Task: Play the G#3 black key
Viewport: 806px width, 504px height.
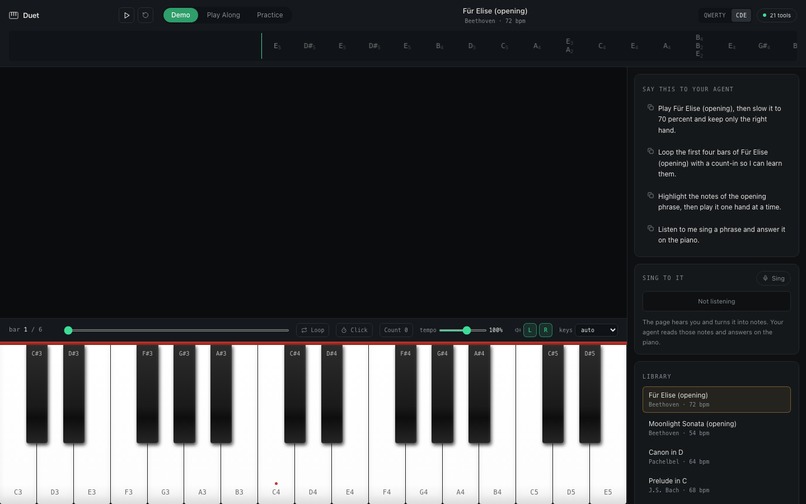Action: coord(184,393)
